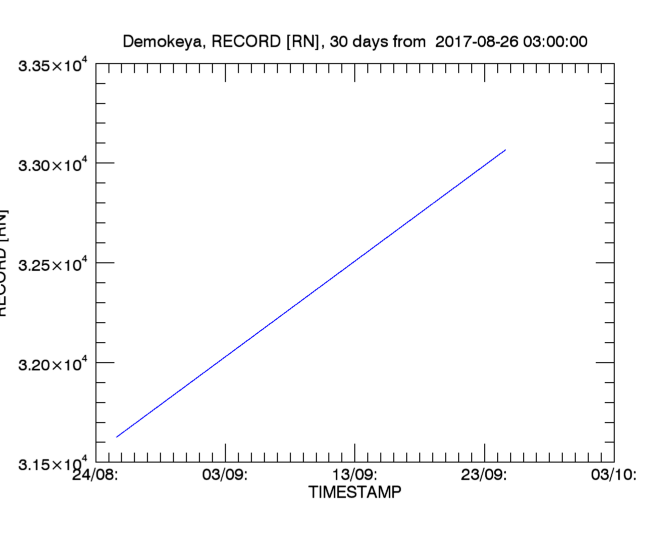
Task: Click the blue line above the 03/09 tick
Action: [x=226, y=356]
